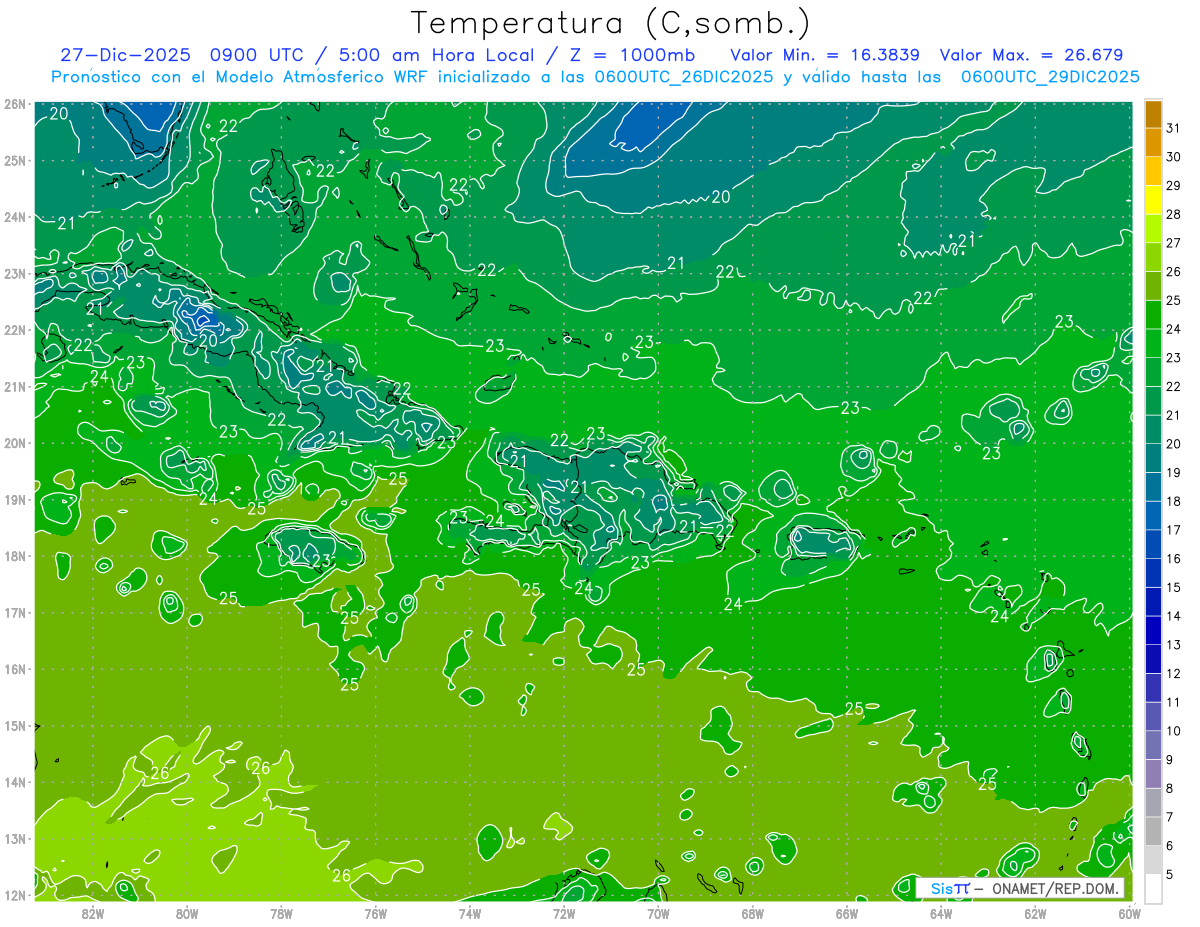
Task: Click the '76W' longitude axis label
Action: click(x=376, y=912)
